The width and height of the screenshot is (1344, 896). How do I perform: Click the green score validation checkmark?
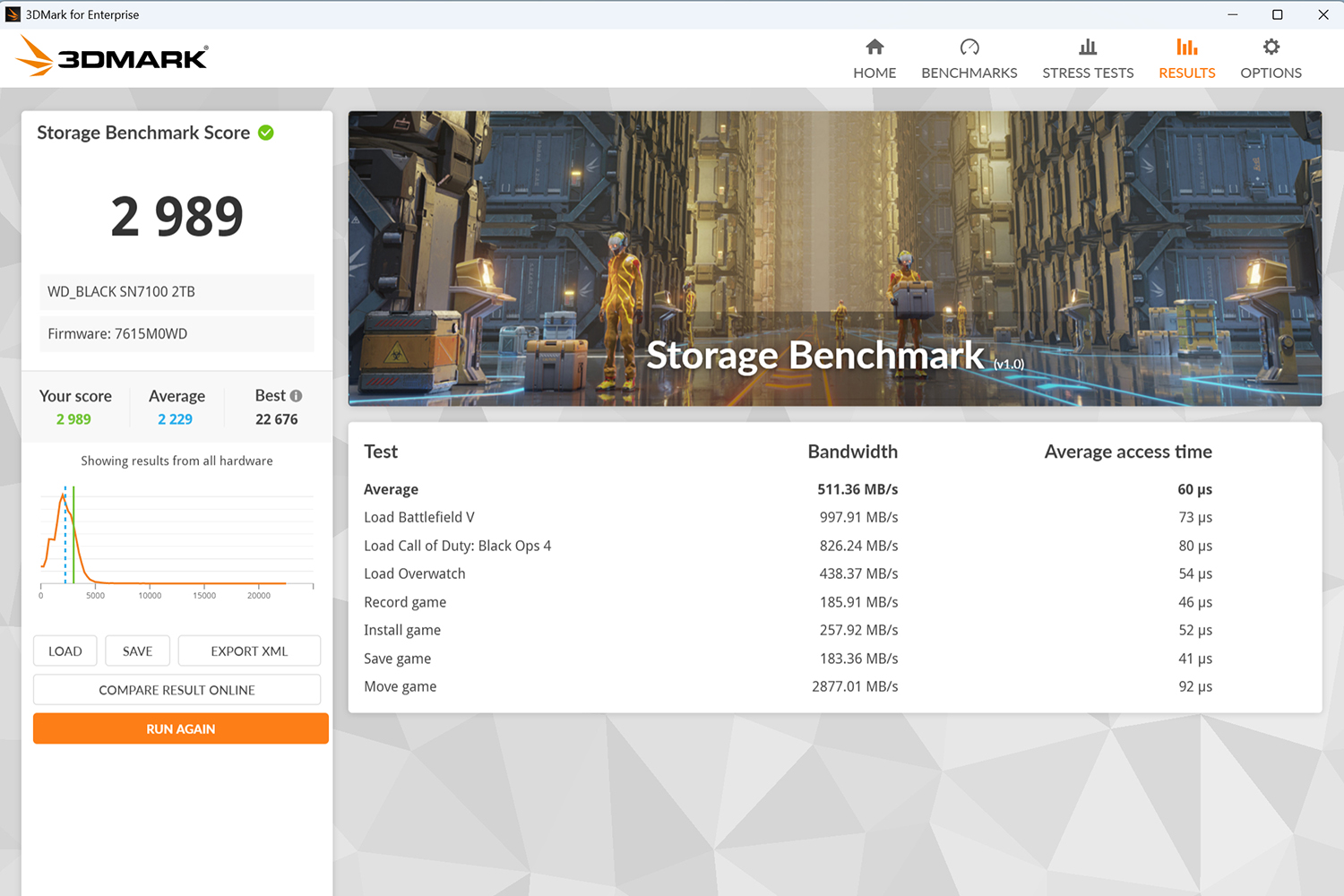[266, 133]
